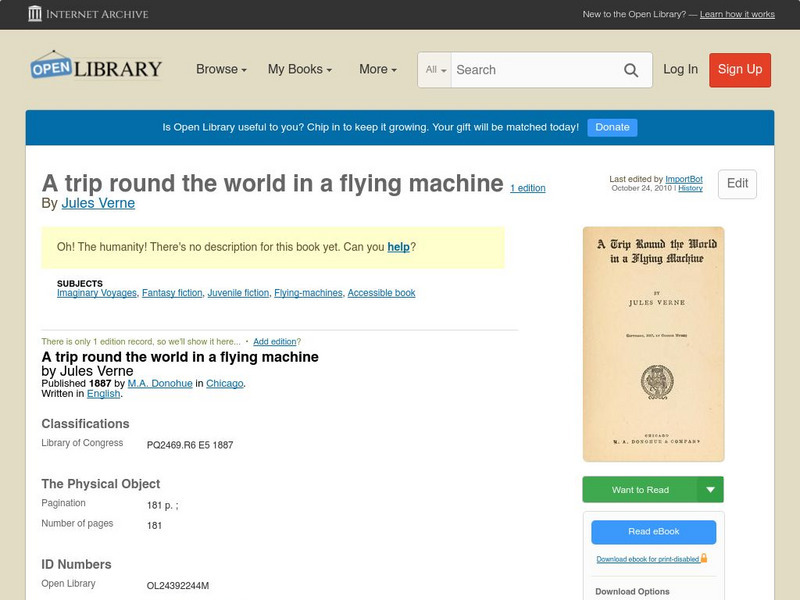The height and width of the screenshot is (600, 800).
Task: Open the More menu
Action: tap(376, 70)
